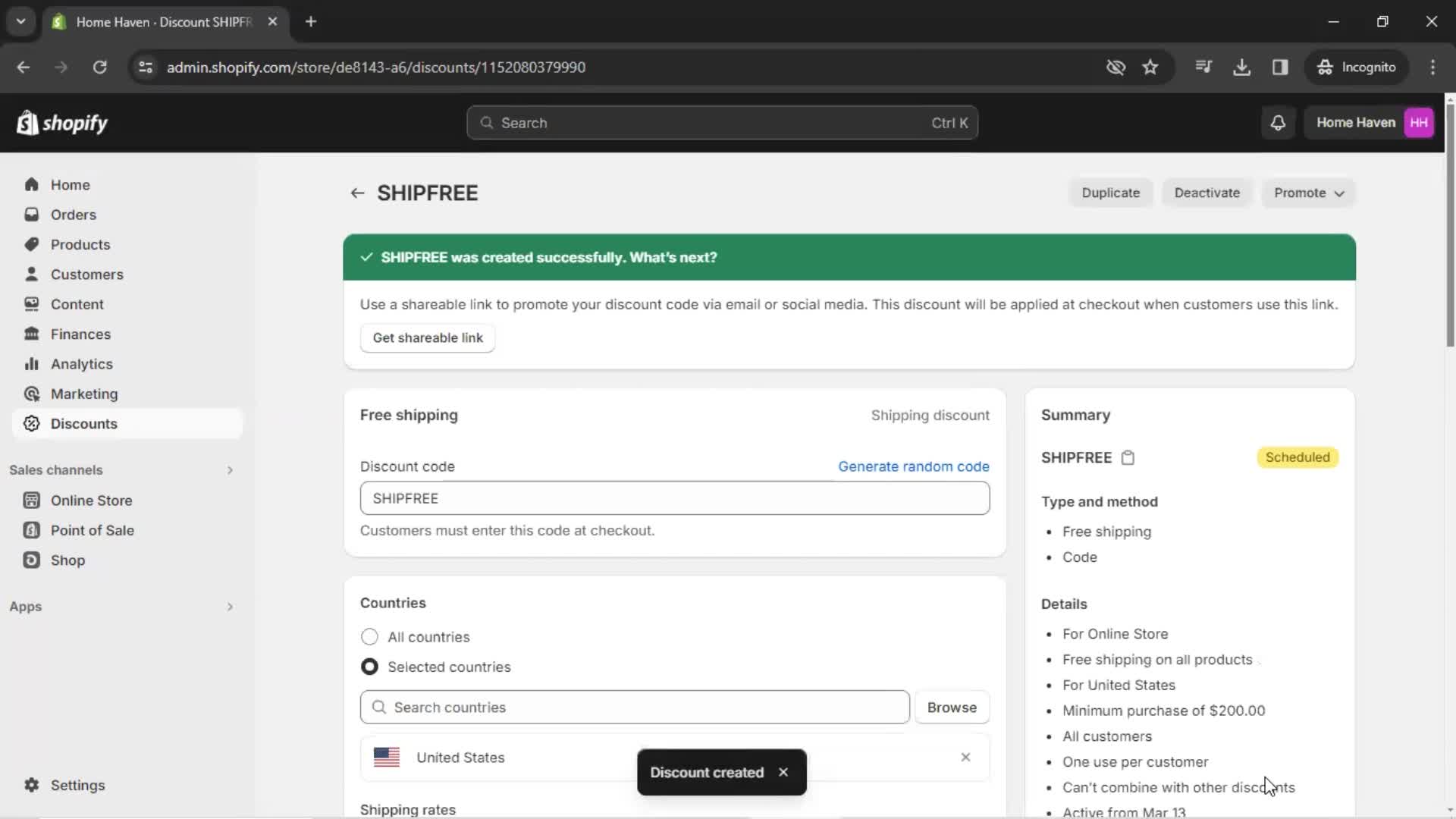Click the Products sidebar icon
Viewport: 1456px width, 819px height.
point(33,244)
